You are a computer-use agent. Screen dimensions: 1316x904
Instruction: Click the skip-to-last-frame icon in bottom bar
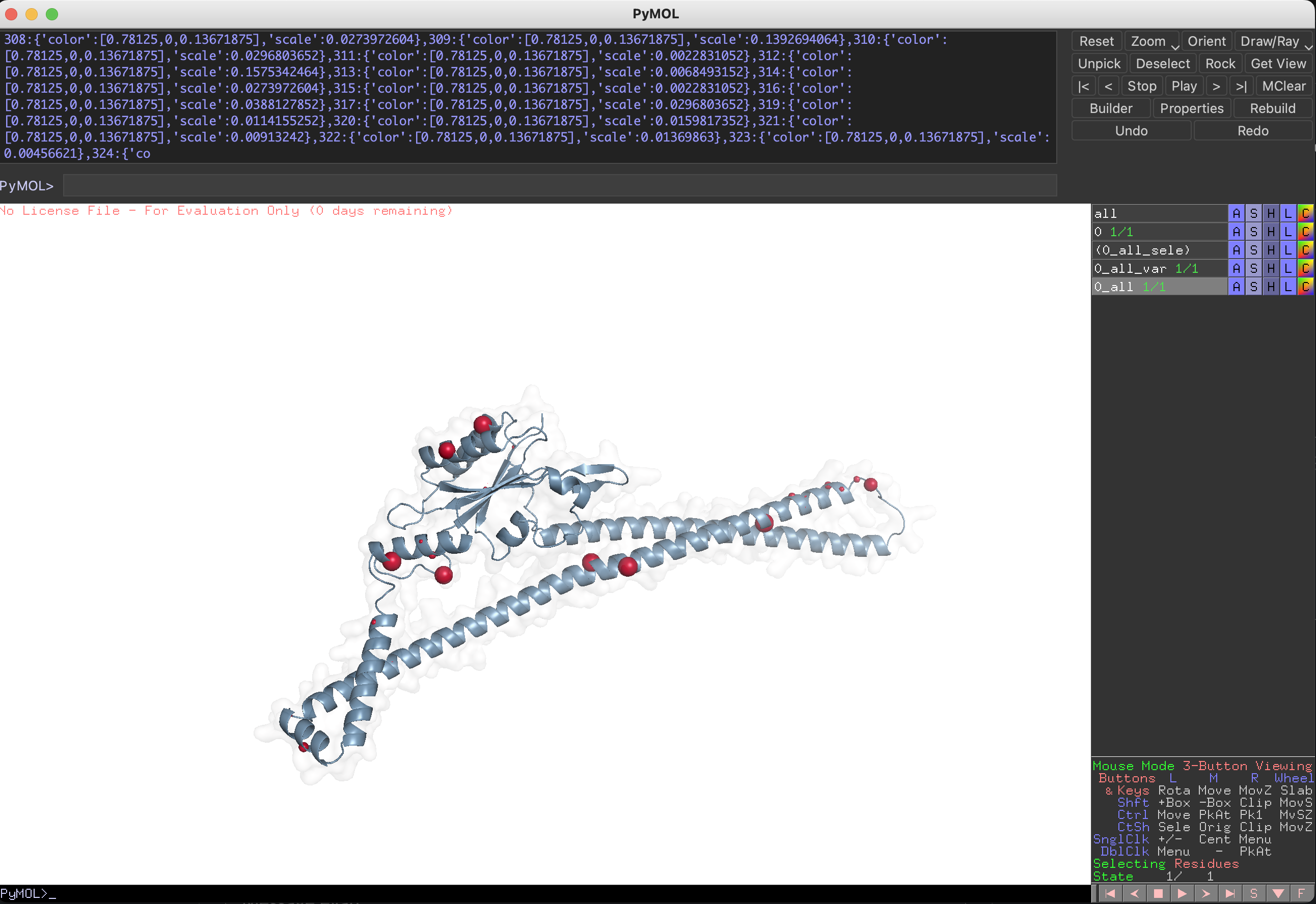coord(1229,893)
